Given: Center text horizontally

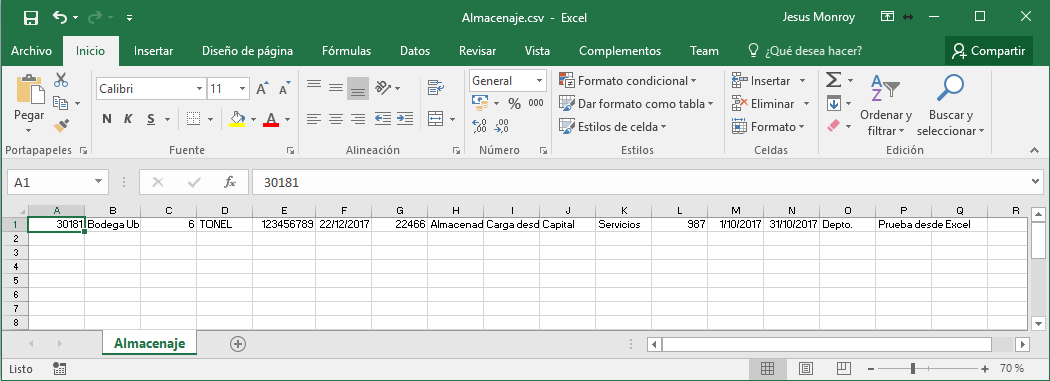Looking at the screenshot, I should point(335,119).
